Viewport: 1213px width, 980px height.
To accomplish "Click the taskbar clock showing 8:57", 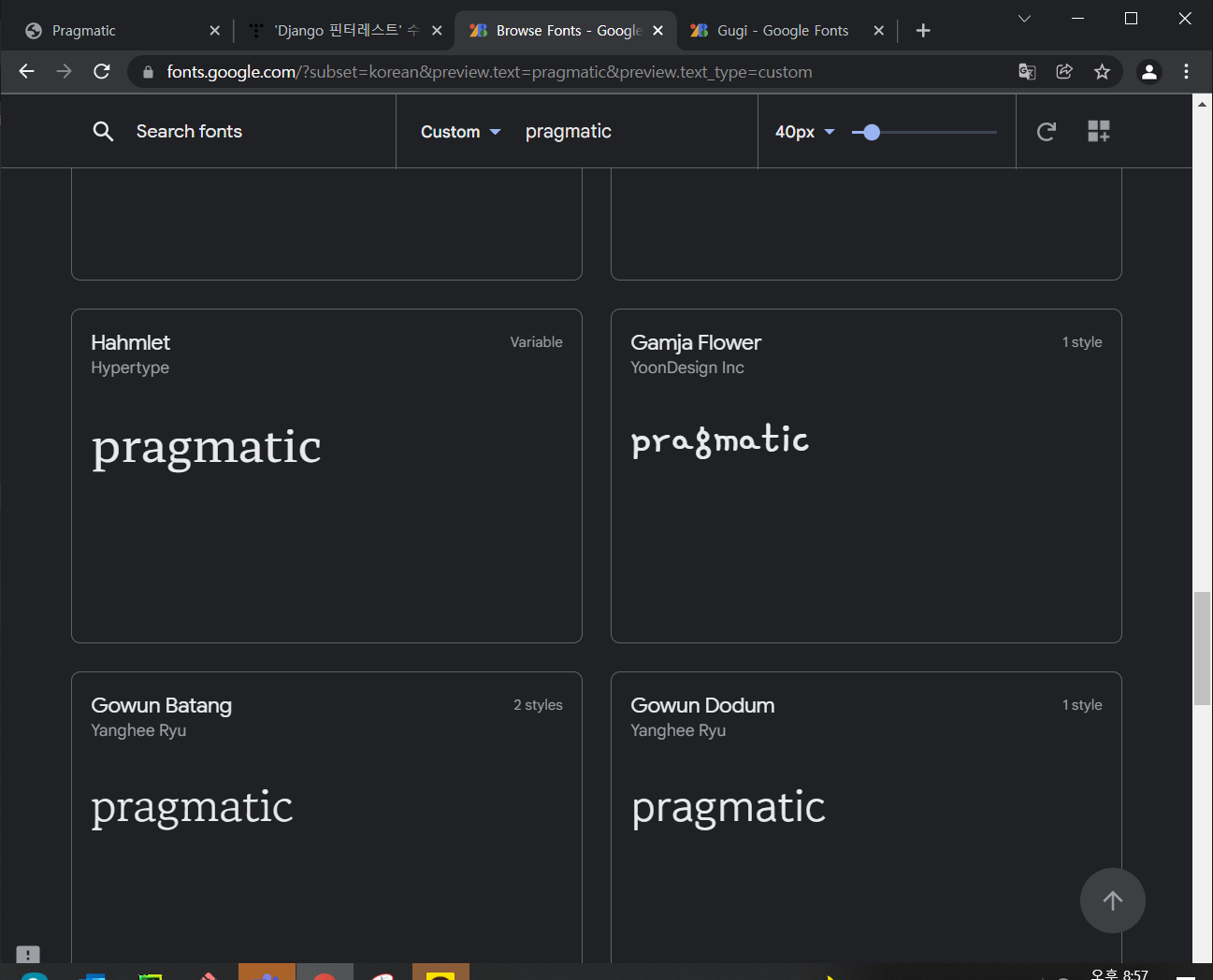I will coord(1119,973).
